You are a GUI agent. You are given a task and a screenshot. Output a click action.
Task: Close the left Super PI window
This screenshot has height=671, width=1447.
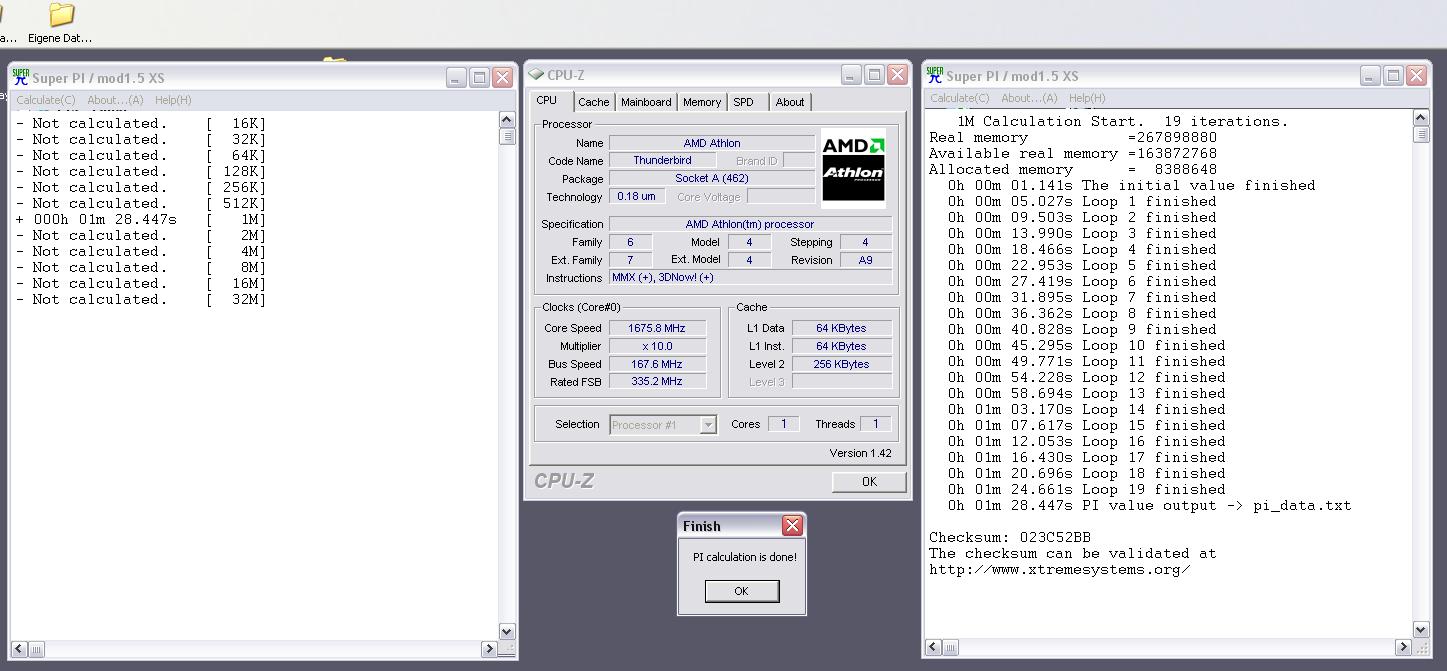point(503,77)
